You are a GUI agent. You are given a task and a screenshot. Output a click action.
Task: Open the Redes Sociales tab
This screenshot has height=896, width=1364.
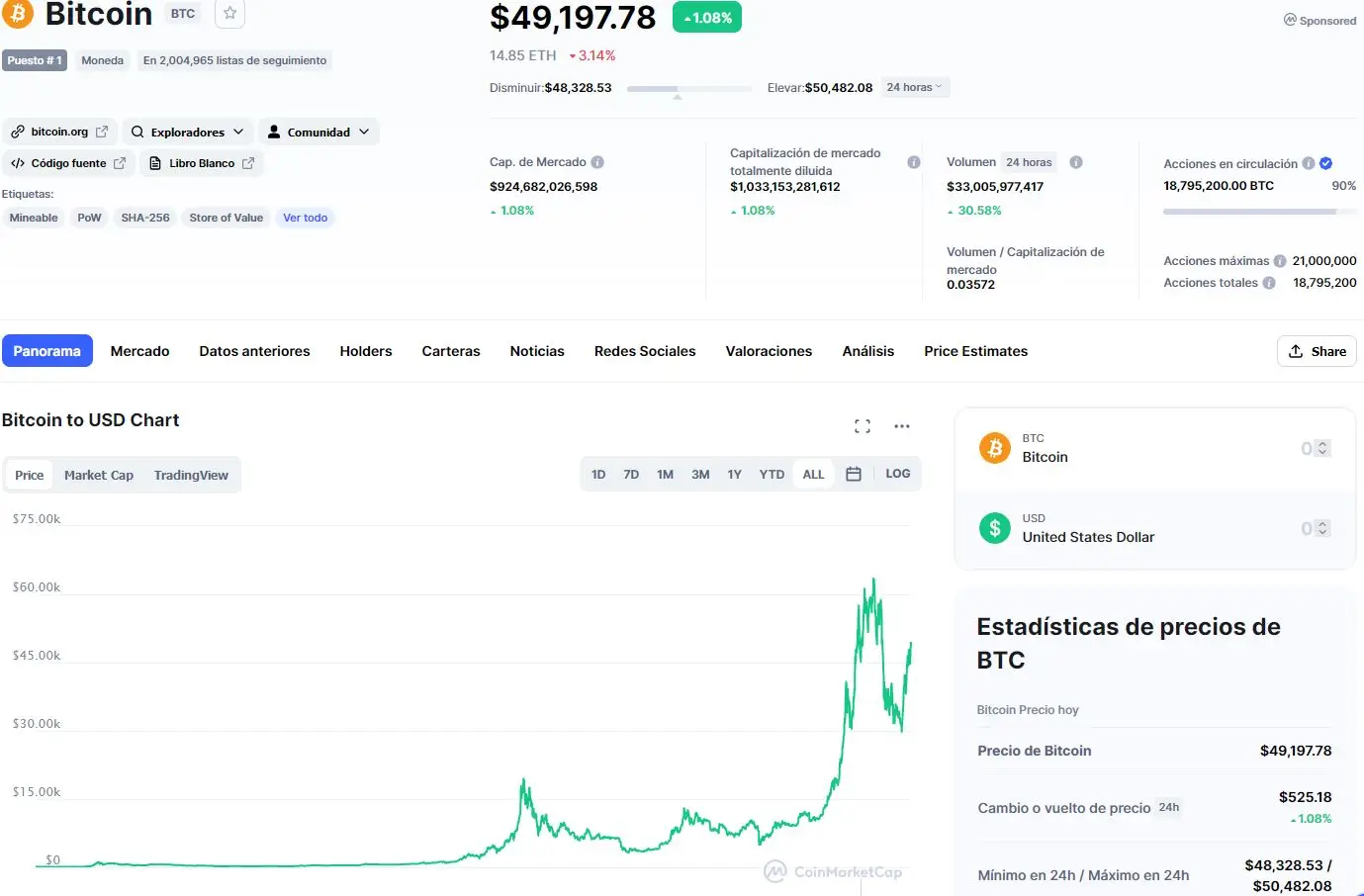(x=645, y=351)
